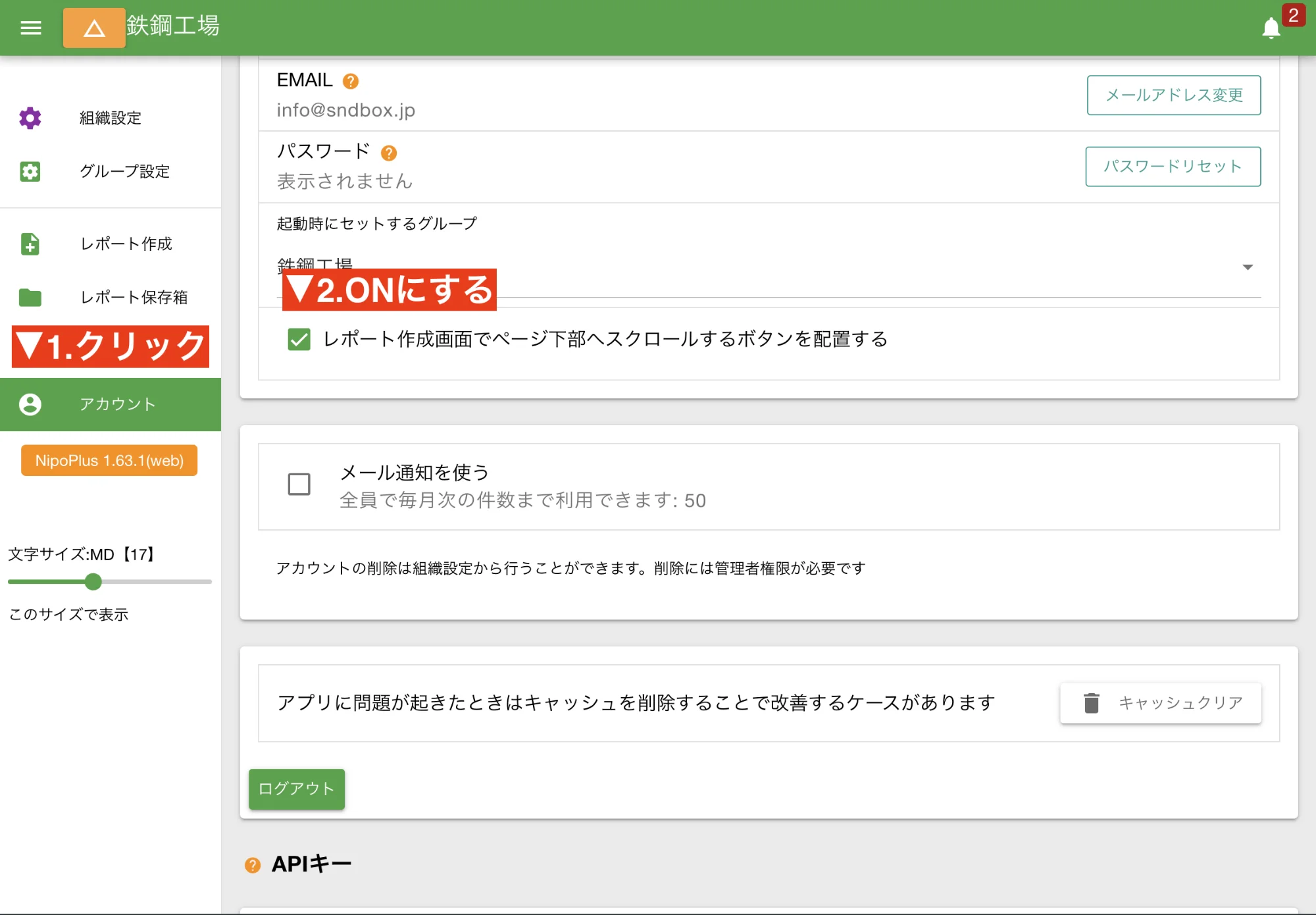Open the hamburger navigation menu
This screenshot has height=915, width=1316.
(x=30, y=28)
